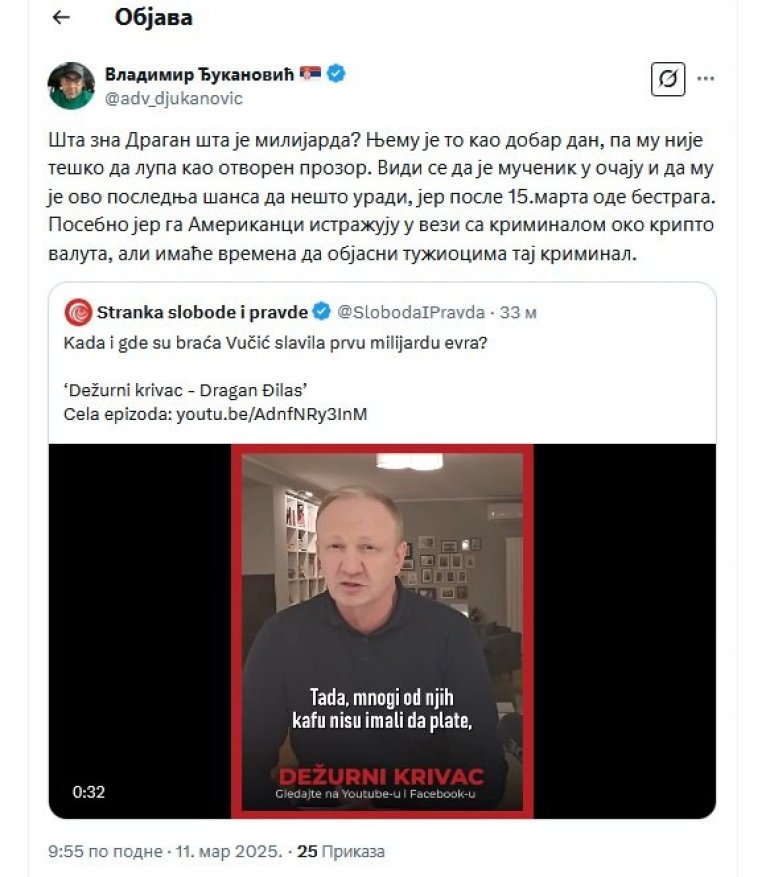Click the blue verified badge next to Ђукановић
770x877 pixels.
point(336,74)
